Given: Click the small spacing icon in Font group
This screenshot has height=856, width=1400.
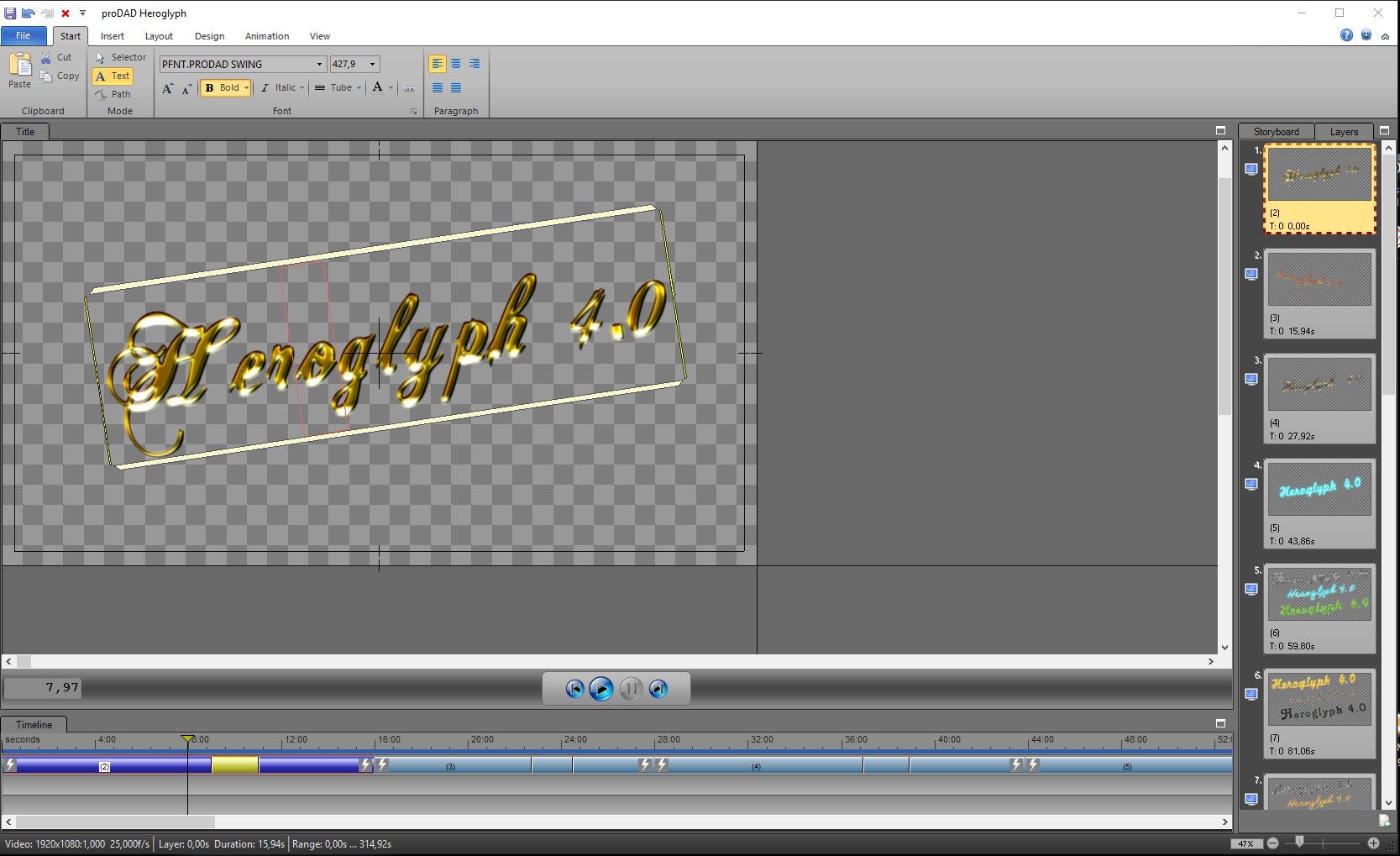Looking at the screenshot, I should [409, 87].
